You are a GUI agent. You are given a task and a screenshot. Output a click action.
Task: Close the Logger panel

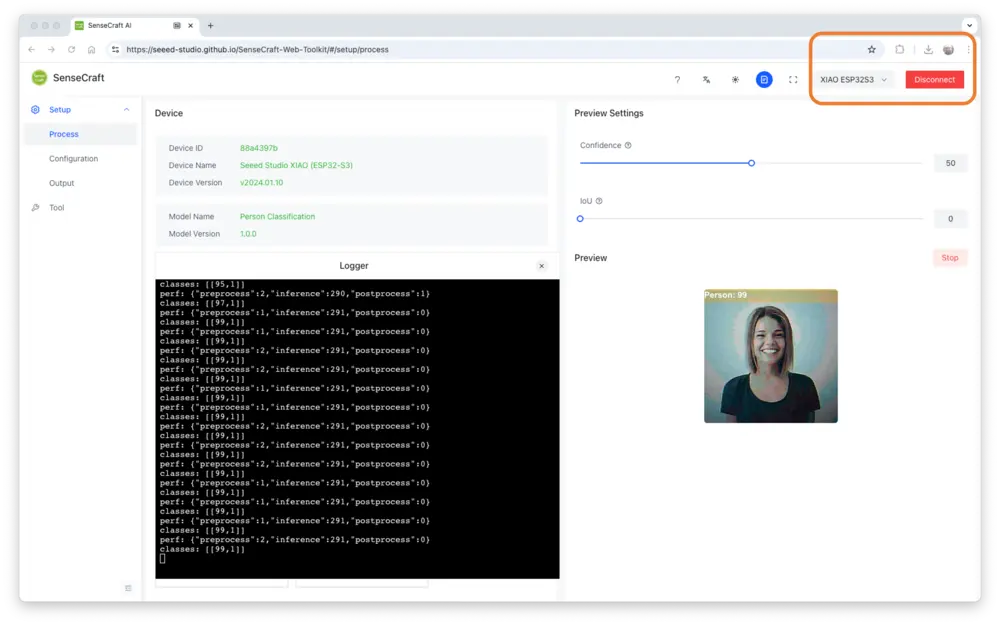542,266
